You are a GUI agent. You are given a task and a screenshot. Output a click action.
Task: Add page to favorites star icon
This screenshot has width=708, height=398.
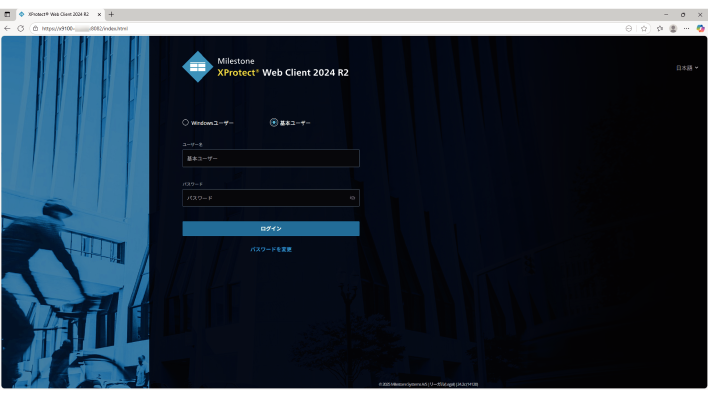click(644, 28)
